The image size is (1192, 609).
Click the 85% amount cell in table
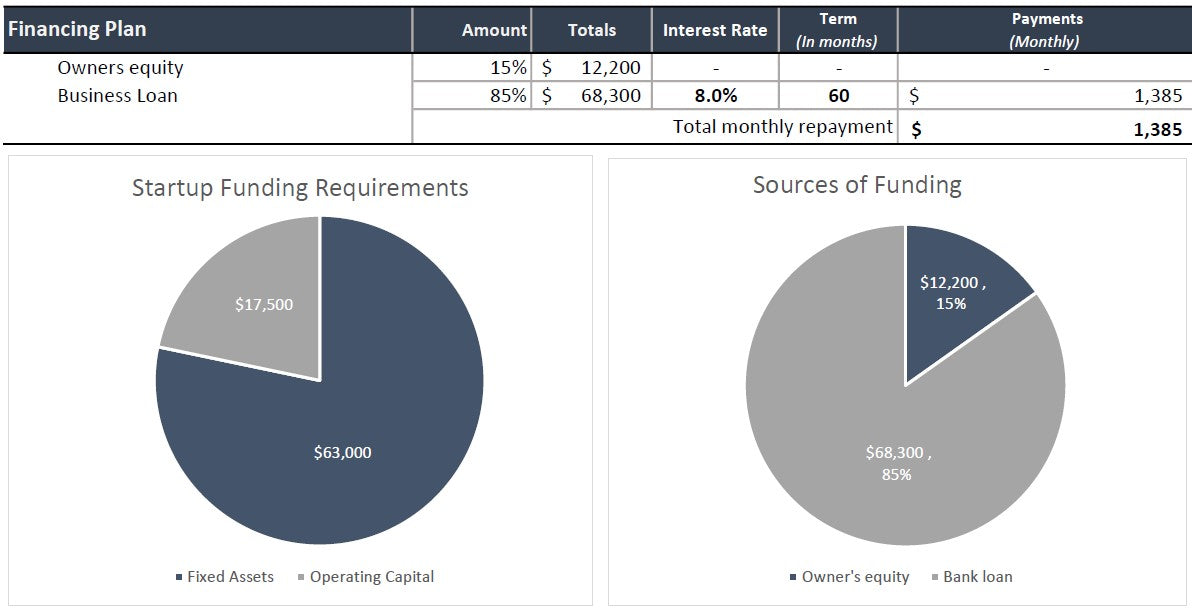(507, 96)
